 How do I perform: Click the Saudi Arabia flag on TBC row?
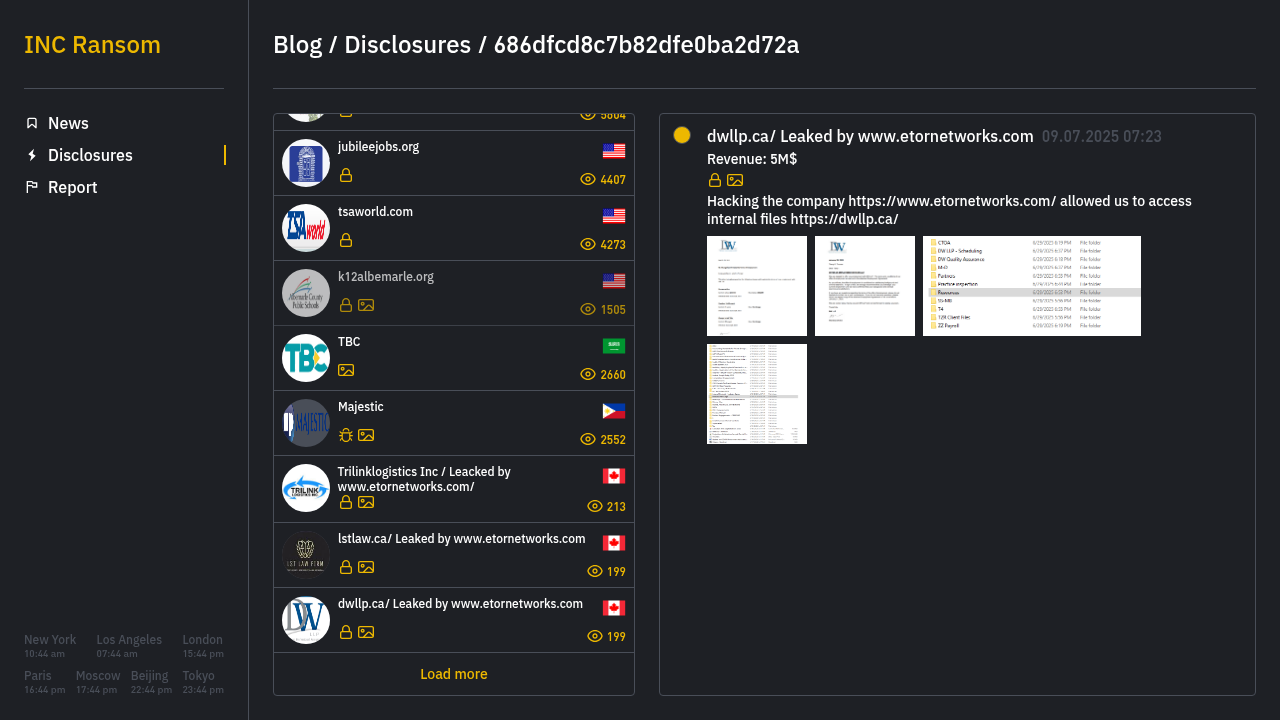[614, 346]
